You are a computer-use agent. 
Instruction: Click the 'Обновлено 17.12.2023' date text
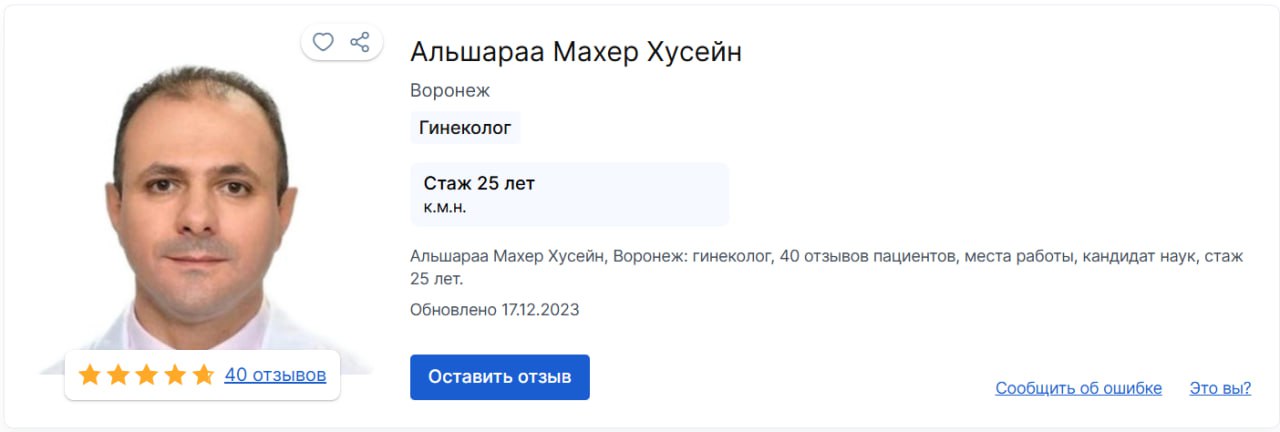(x=494, y=309)
